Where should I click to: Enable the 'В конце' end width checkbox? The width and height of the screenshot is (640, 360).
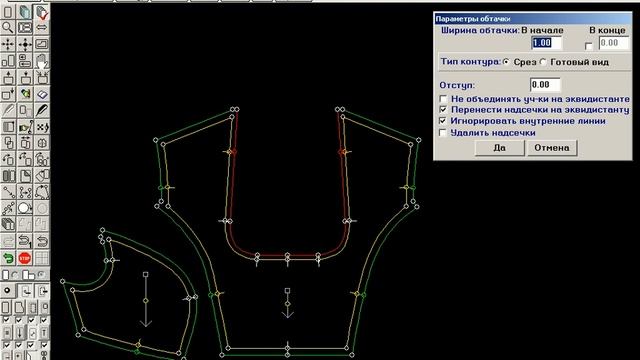[588, 46]
